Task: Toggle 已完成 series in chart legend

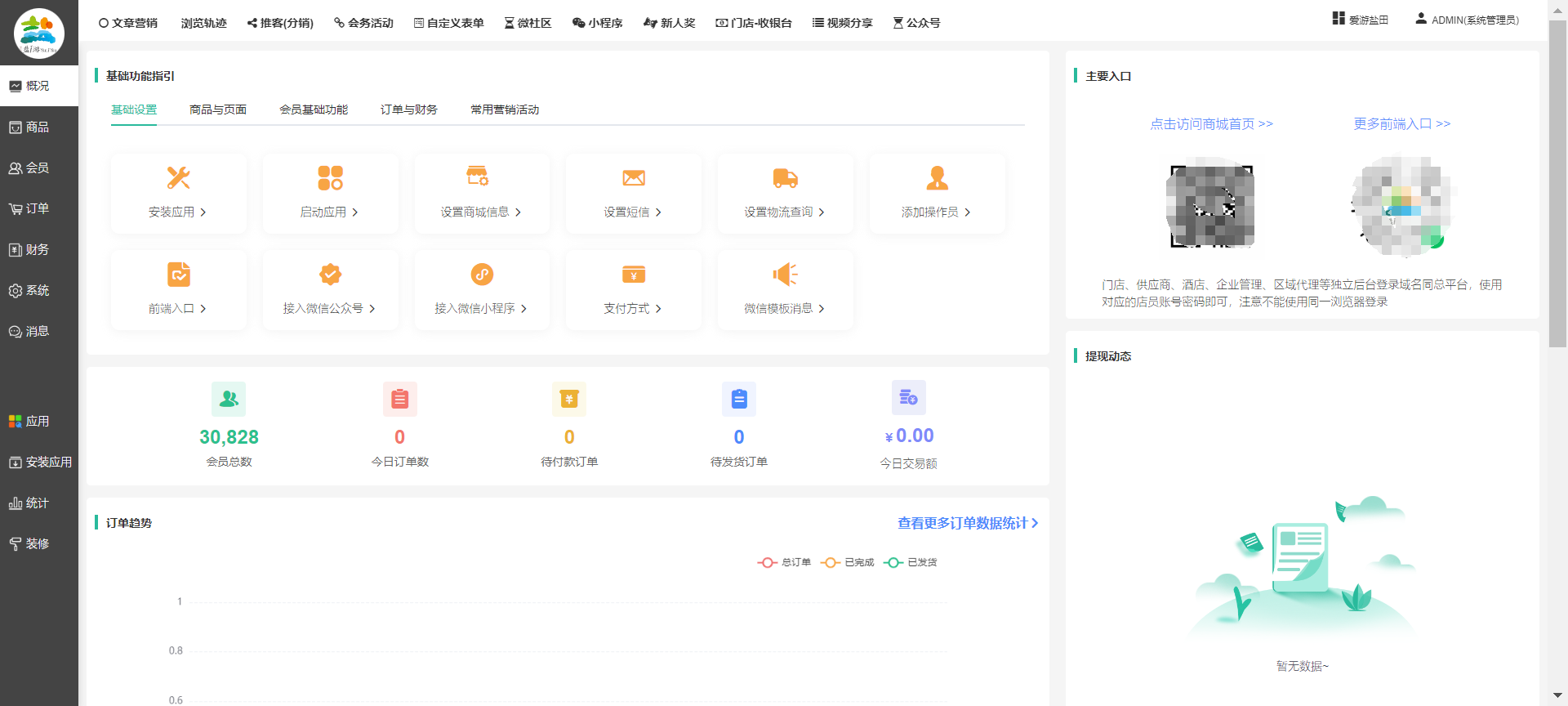Action: (848, 562)
